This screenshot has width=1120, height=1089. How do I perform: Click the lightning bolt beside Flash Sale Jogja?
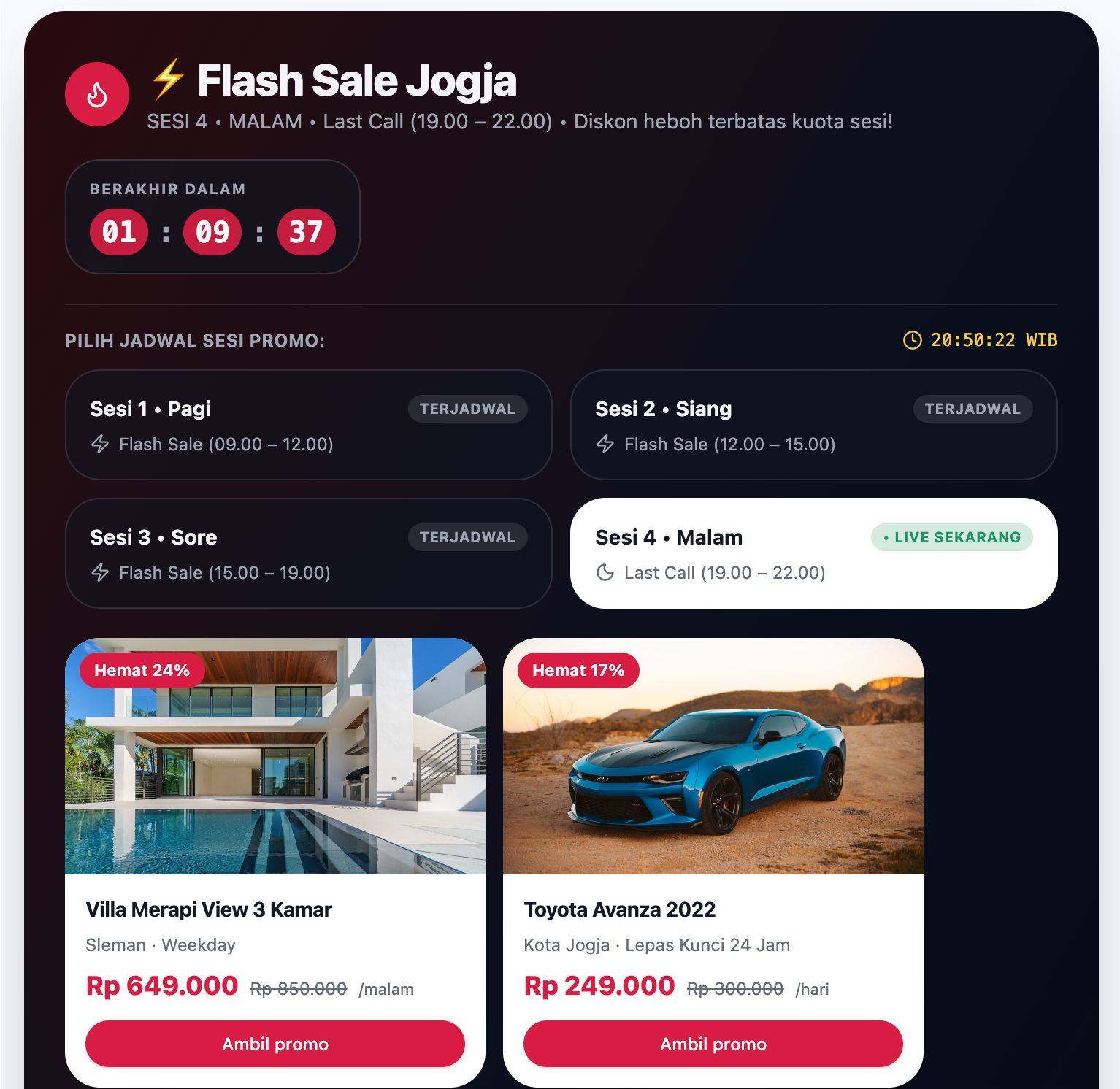click(168, 79)
